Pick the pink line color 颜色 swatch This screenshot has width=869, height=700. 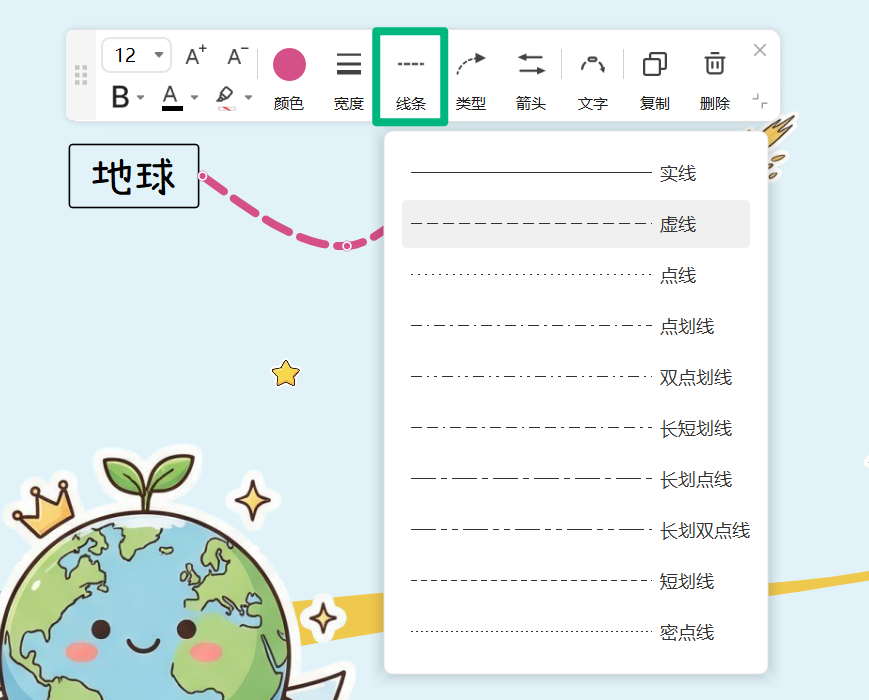pyautogui.click(x=289, y=64)
